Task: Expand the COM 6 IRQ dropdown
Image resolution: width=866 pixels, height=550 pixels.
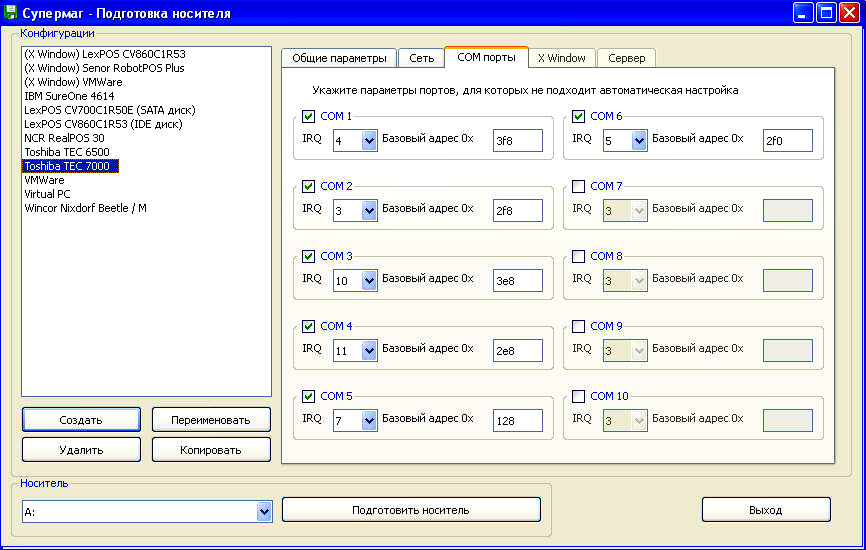Action: pyautogui.click(x=638, y=141)
